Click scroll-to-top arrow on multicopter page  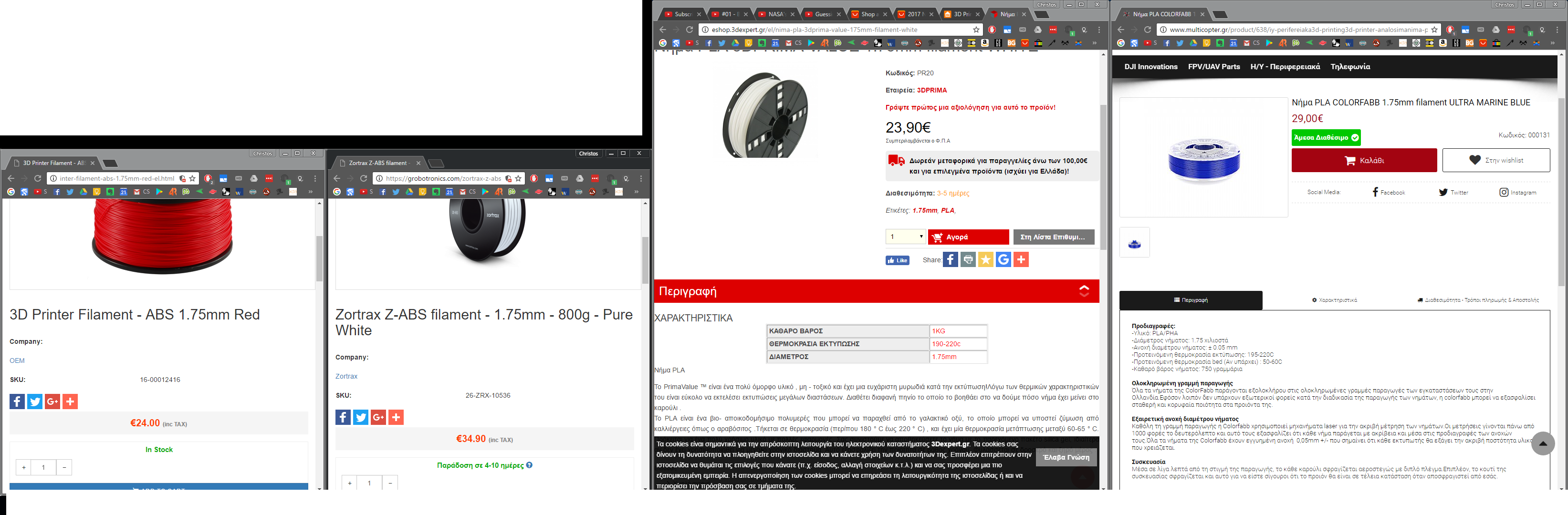click(x=1542, y=443)
